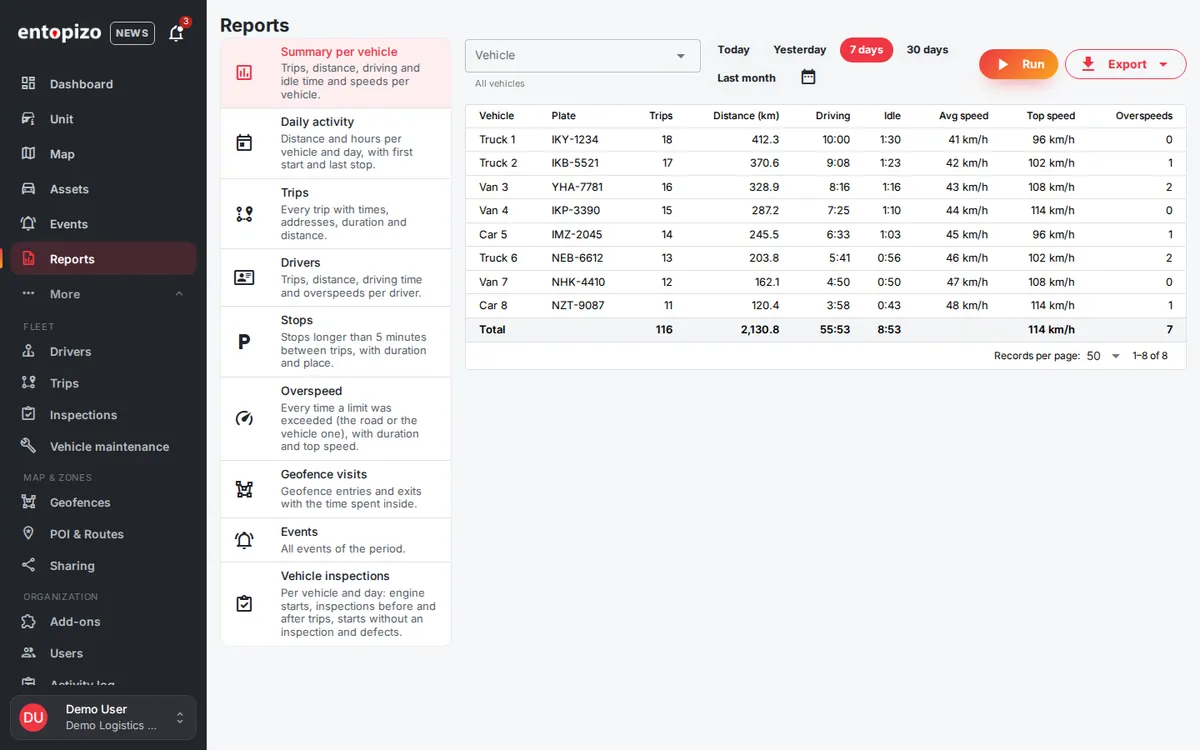The width and height of the screenshot is (1200, 750).
Task: Open Add-ons puzzle icon
Action: (29, 622)
